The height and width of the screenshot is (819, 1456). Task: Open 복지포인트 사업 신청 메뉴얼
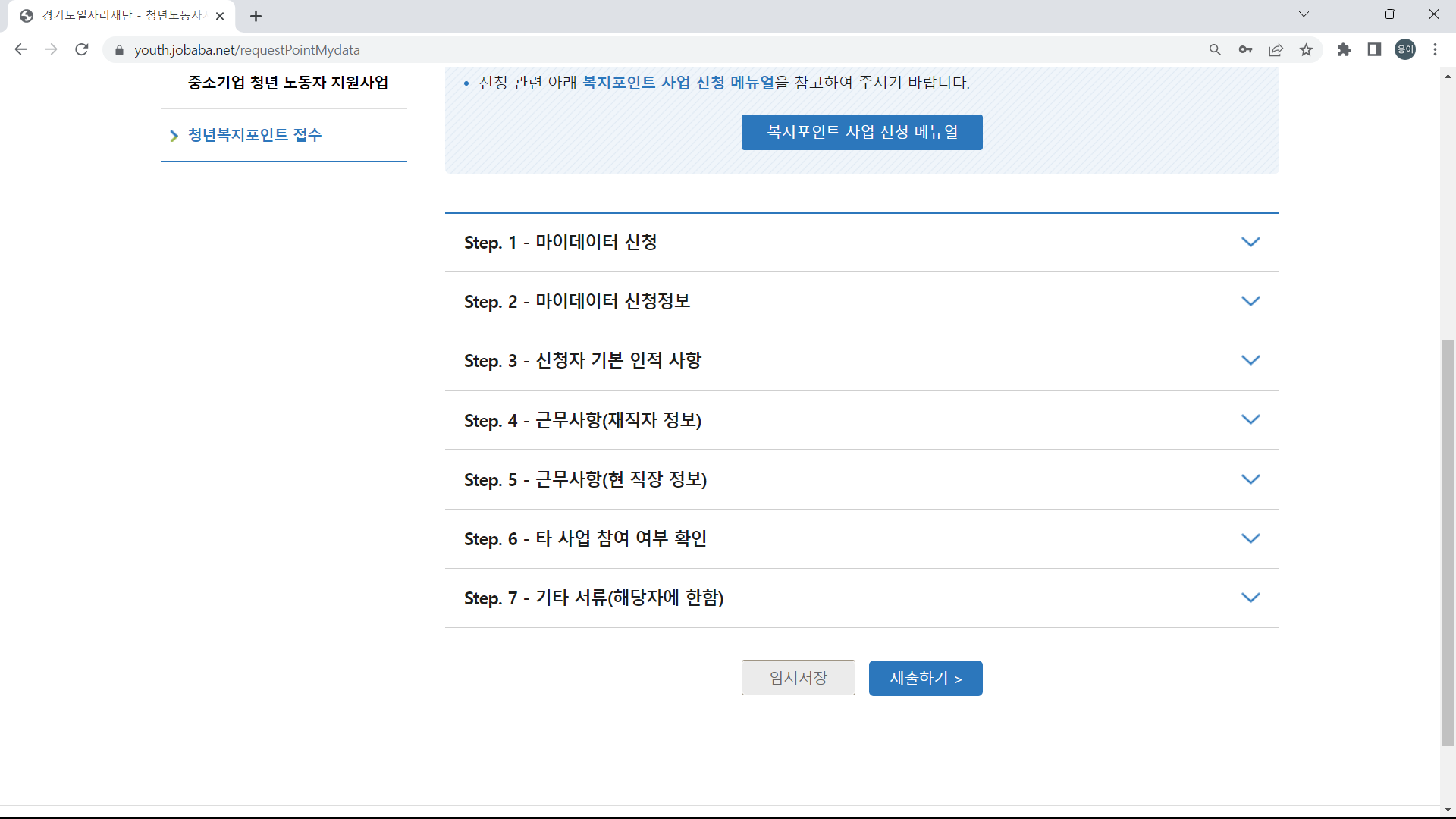point(861,132)
